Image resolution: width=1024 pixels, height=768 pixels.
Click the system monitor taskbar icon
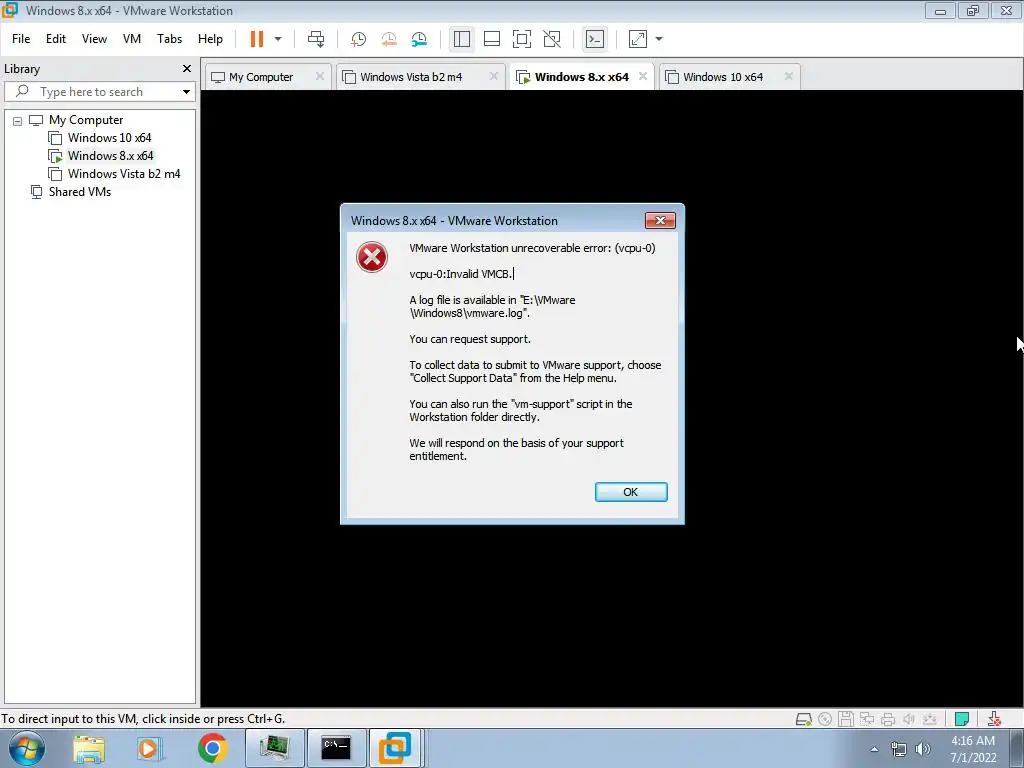click(x=274, y=748)
